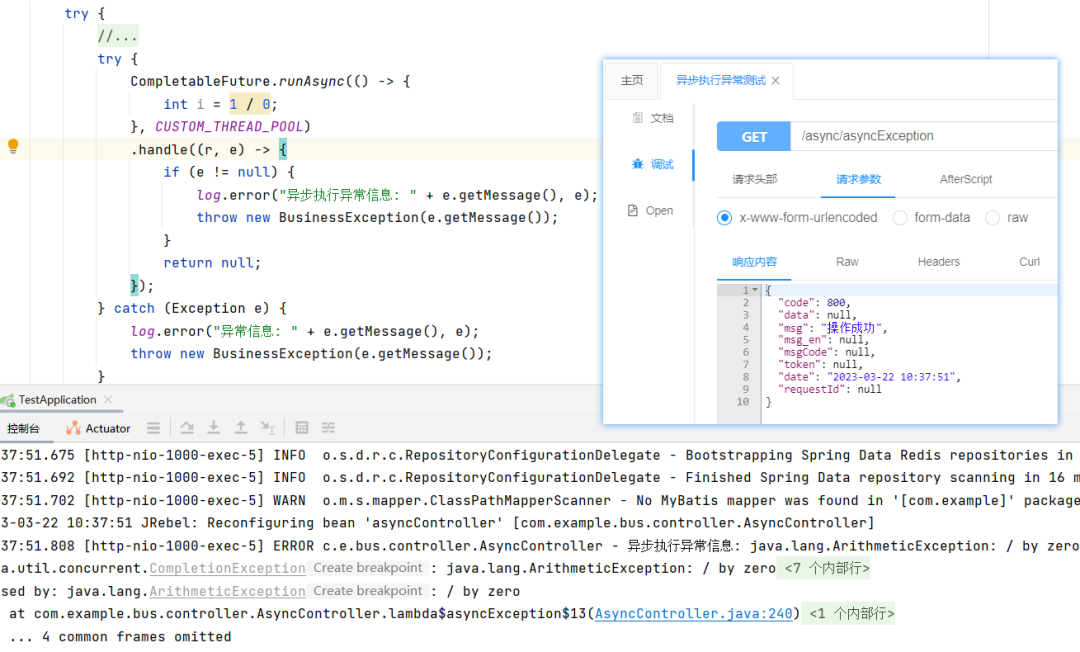Click the CUSTOM_THREAD_POOL constant in code
Viewport: 1080px width, 652px height.
coord(229,127)
